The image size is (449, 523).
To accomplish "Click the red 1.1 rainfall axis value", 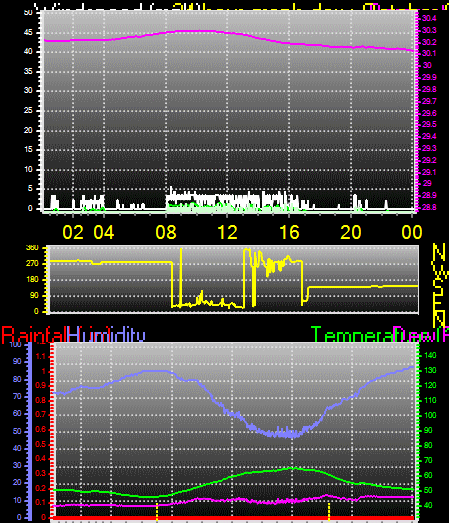I will point(41,357).
